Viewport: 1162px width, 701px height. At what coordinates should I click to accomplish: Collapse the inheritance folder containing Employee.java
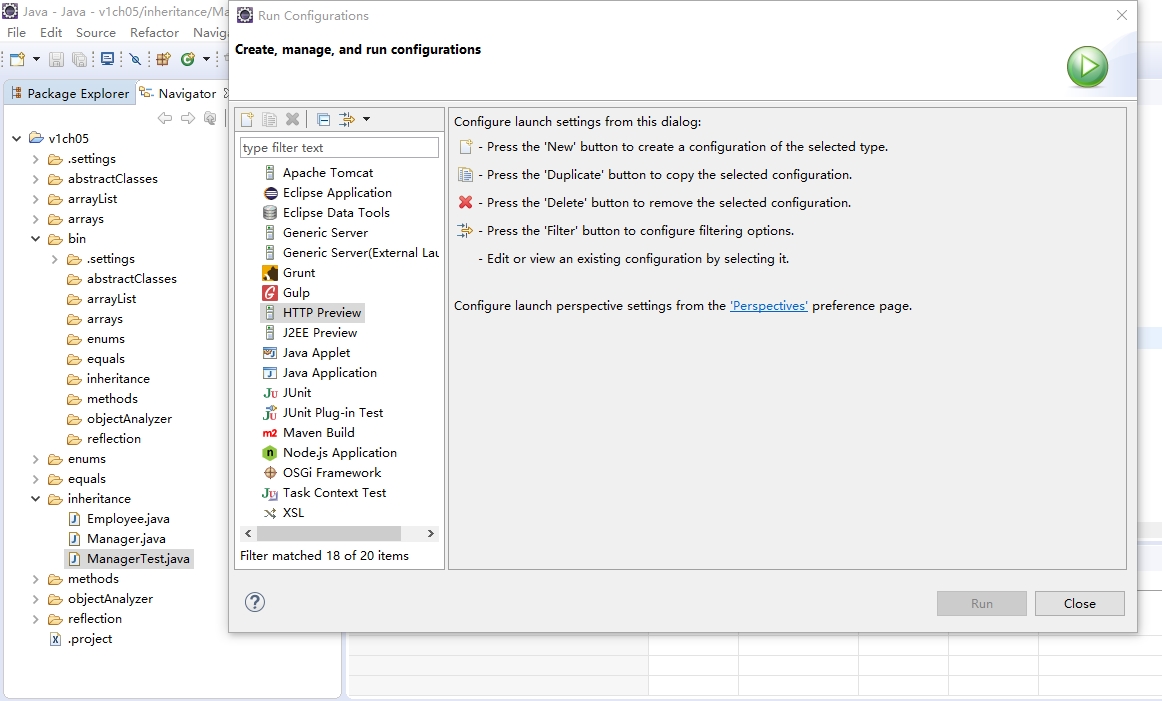tap(35, 499)
